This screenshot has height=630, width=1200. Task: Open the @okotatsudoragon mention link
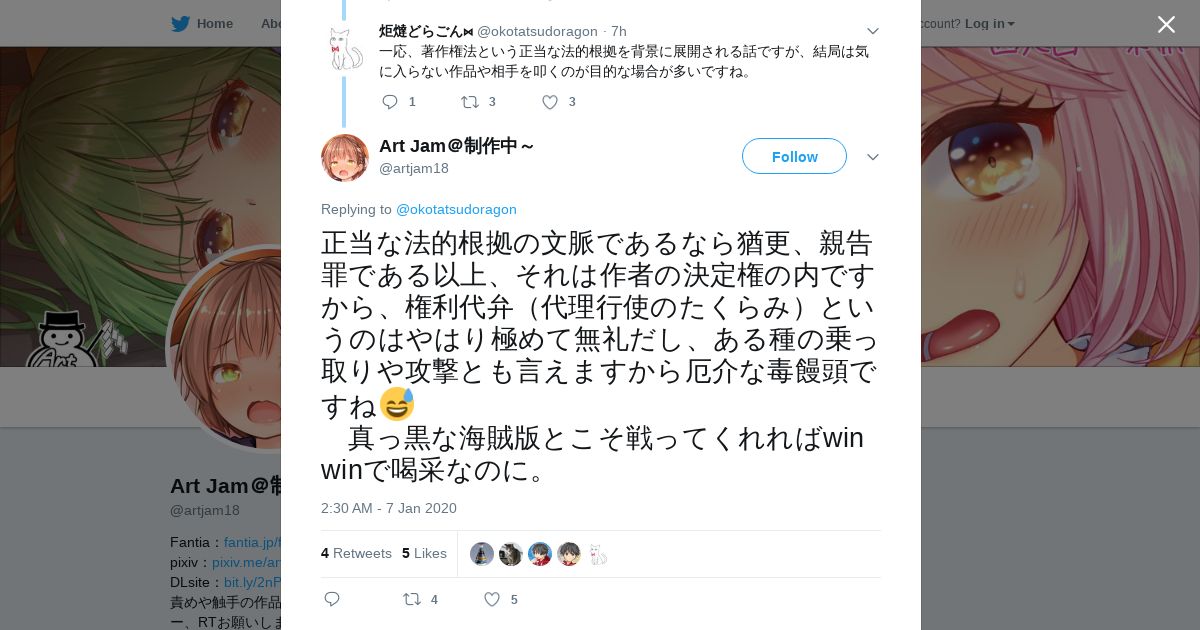[x=456, y=209]
